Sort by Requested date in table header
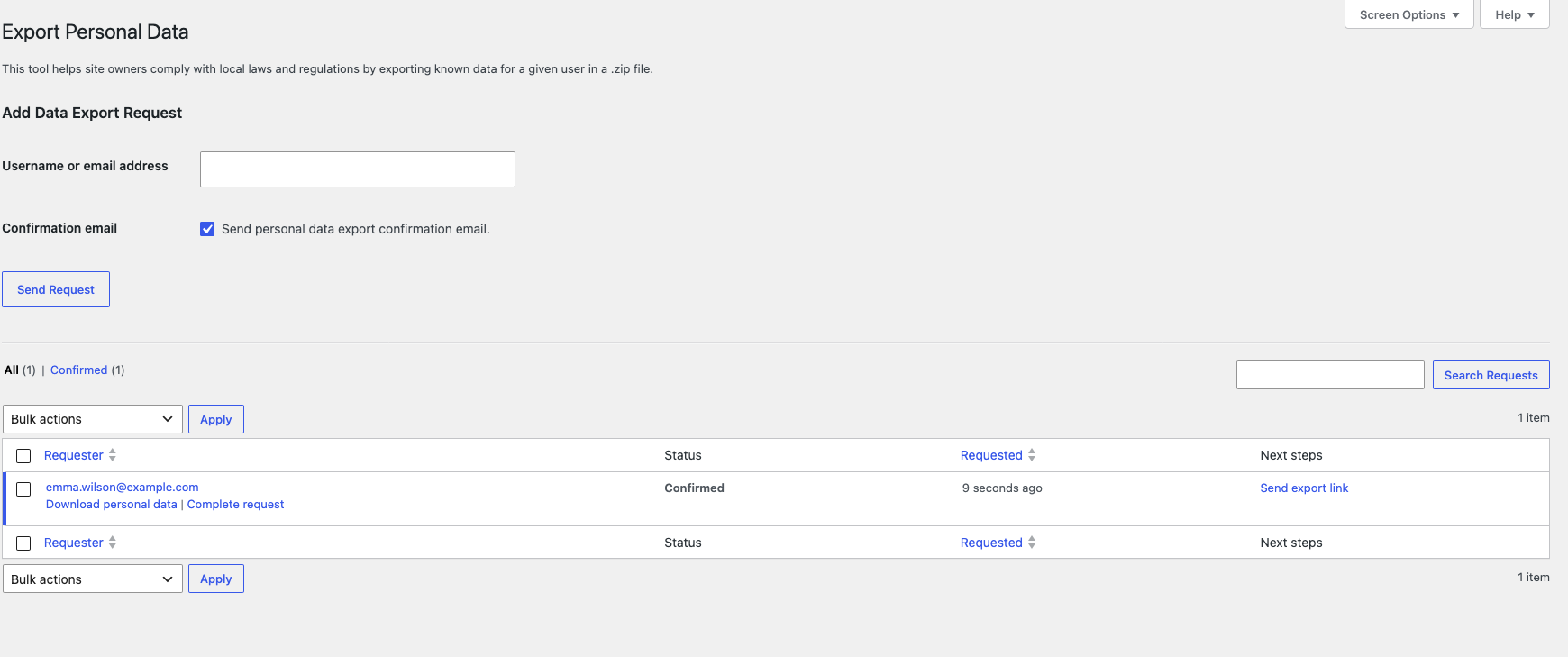 pyautogui.click(x=991, y=455)
